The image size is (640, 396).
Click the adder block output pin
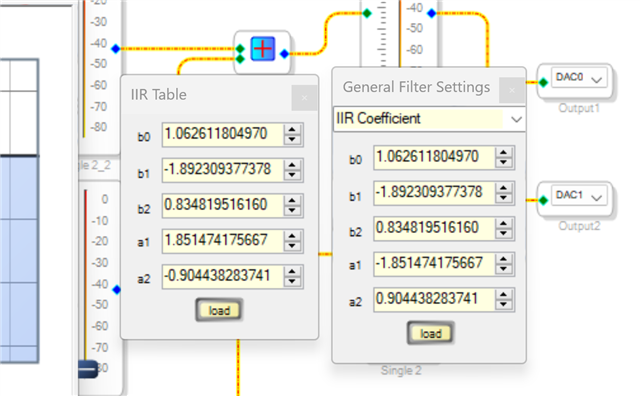click(x=284, y=53)
